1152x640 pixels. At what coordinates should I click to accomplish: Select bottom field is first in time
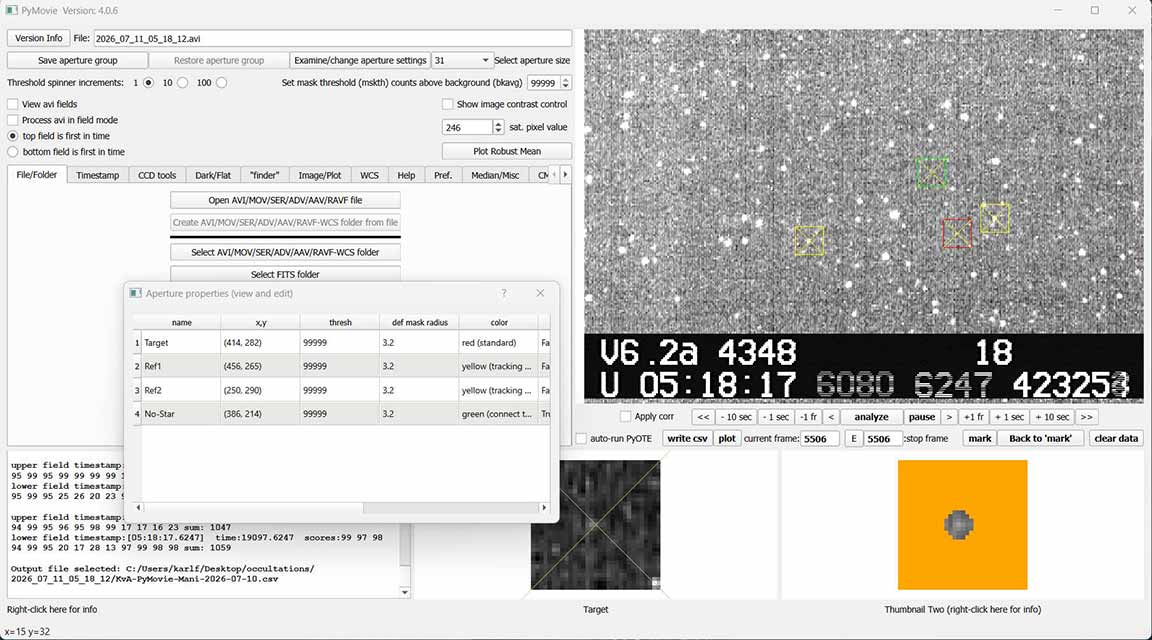tap(12, 152)
